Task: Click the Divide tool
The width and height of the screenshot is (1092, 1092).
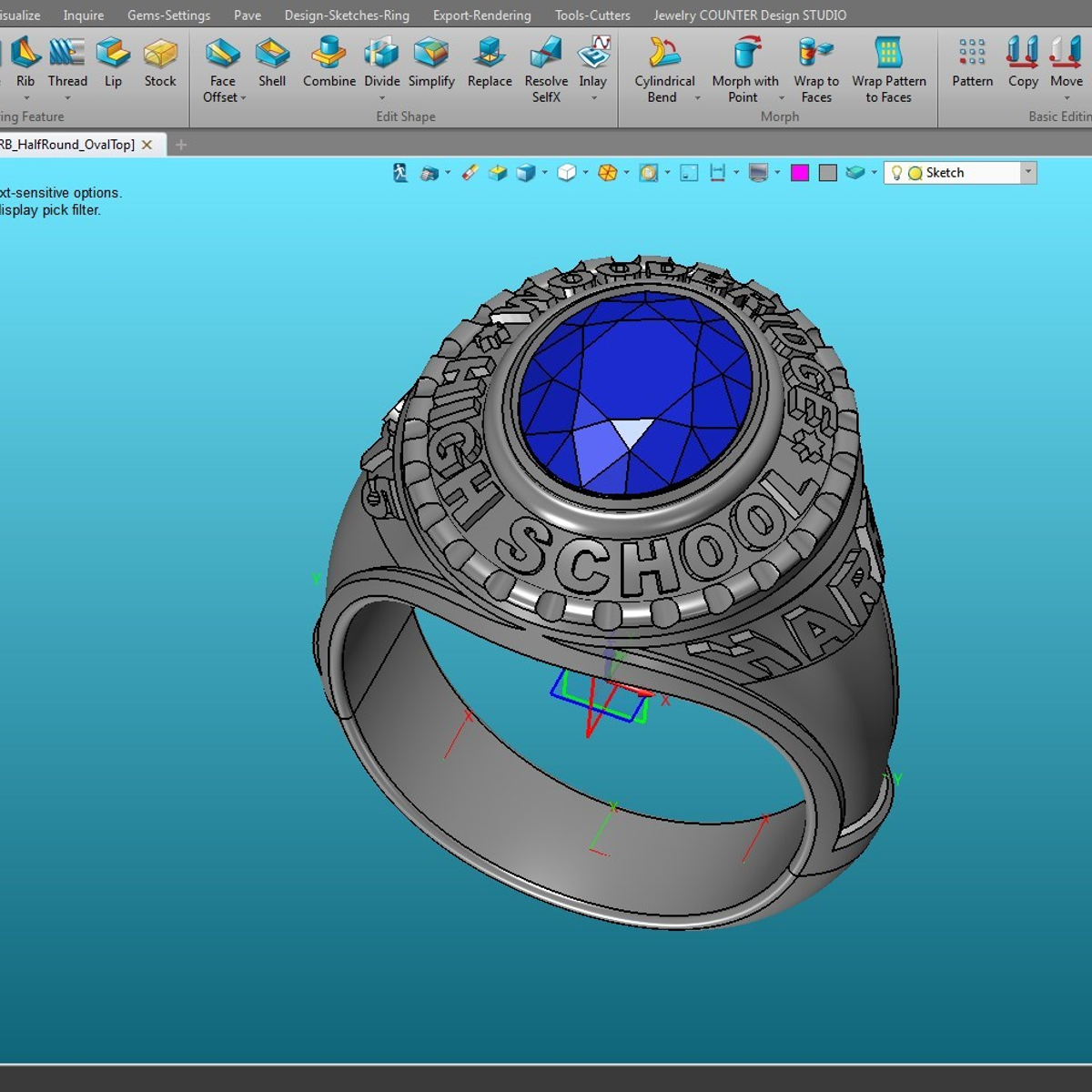Action: click(x=381, y=62)
